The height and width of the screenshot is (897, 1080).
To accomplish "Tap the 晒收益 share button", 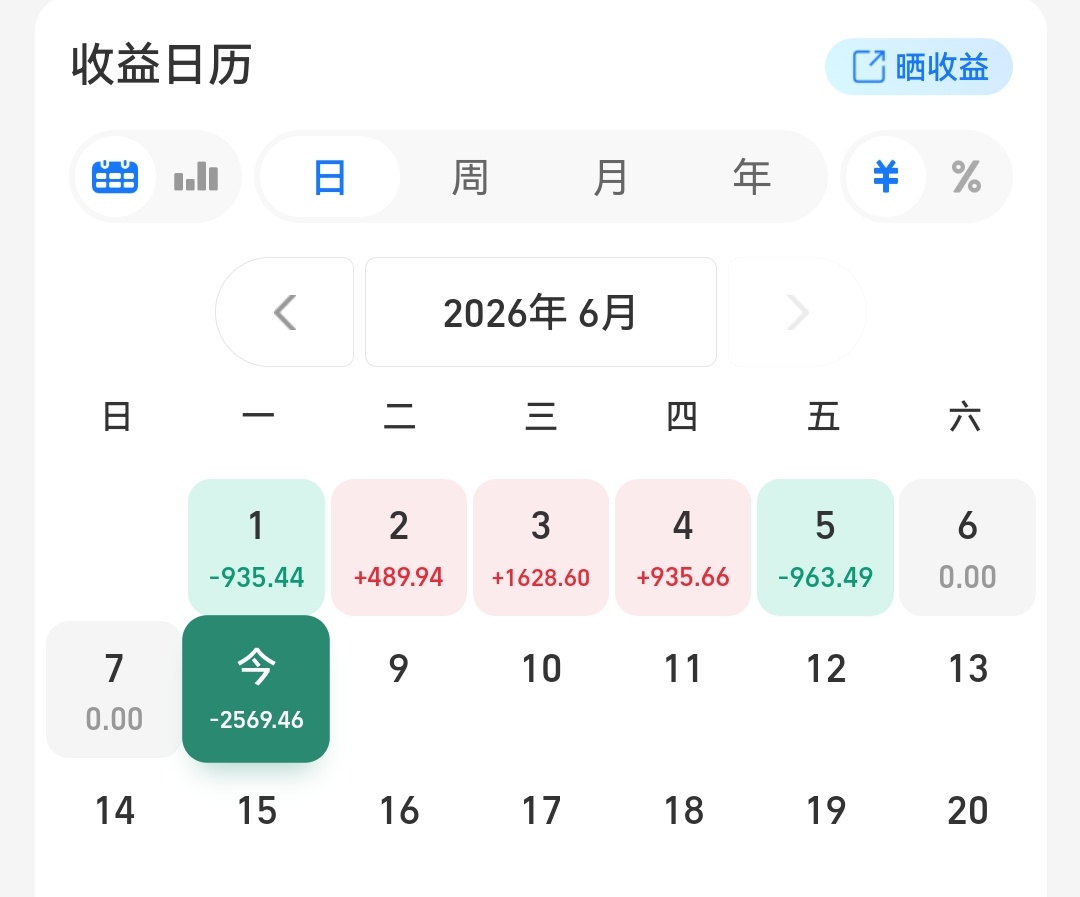I will (x=919, y=67).
